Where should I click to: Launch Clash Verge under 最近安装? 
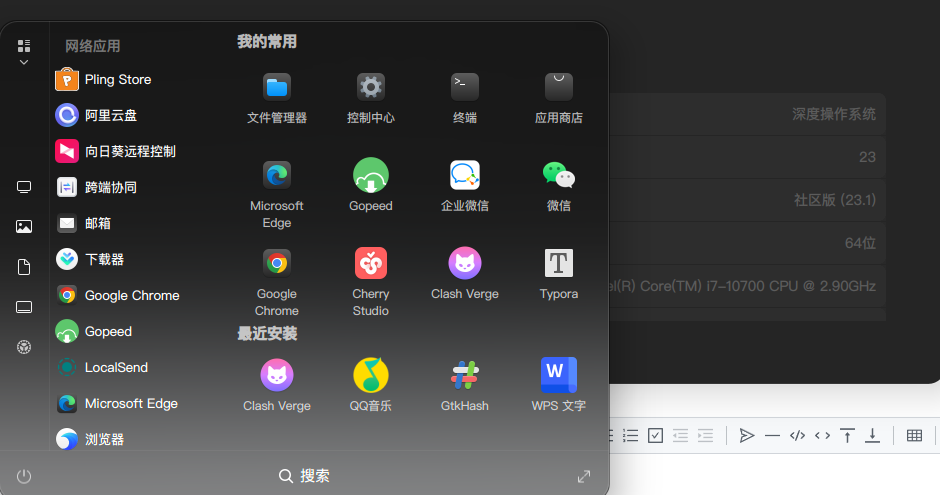[277, 386]
